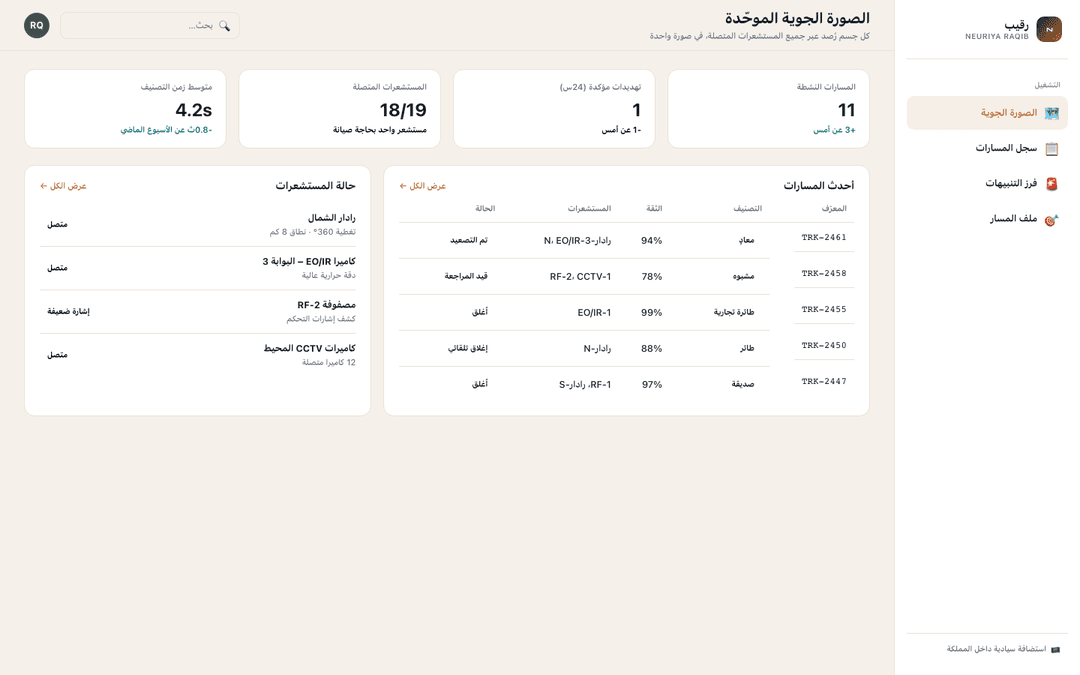Go to الصورة الجوية in the sidebar

point(987,113)
